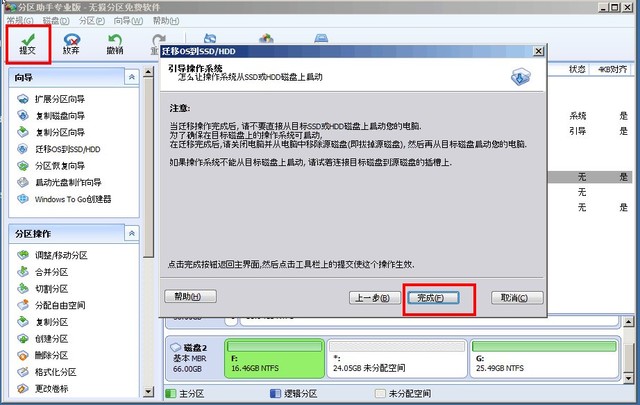Select 分配自由空间 operation
Image resolution: width=640 pixels, height=405 pixels.
(x=60, y=305)
